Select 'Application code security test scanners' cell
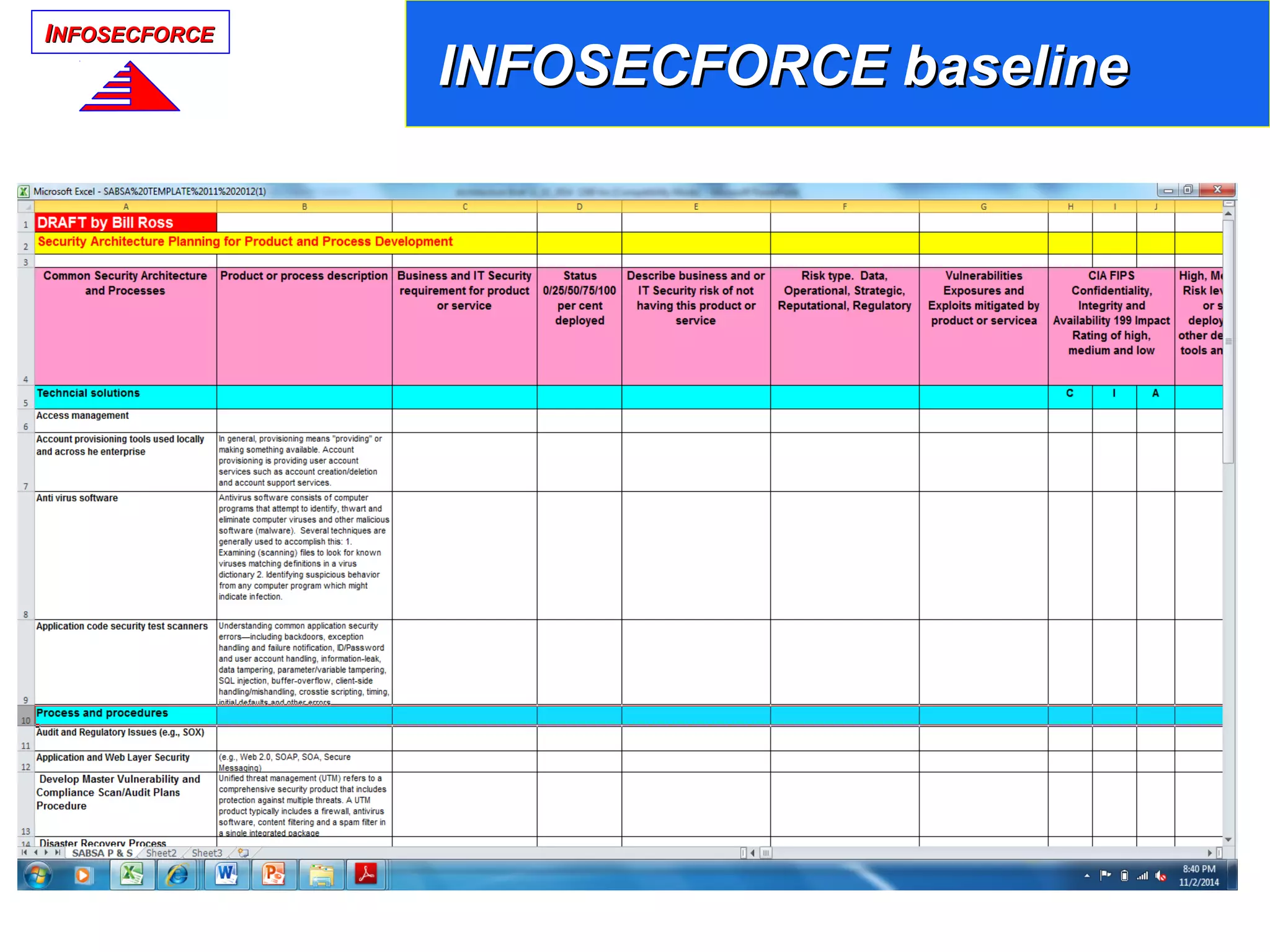This screenshot has width=1270, height=952. pos(126,662)
